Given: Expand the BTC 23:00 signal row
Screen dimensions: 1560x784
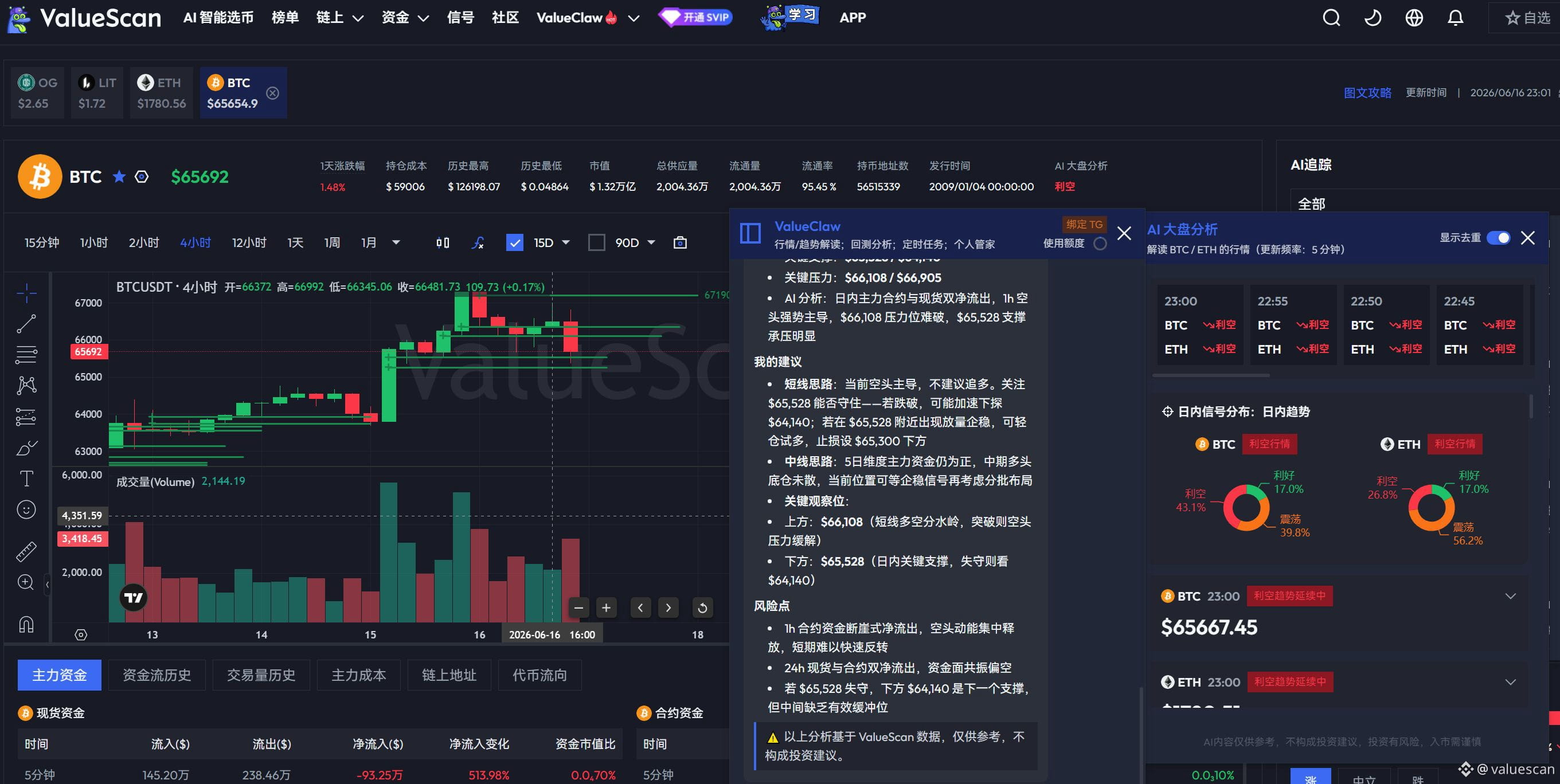Looking at the screenshot, I should 1511,597.
